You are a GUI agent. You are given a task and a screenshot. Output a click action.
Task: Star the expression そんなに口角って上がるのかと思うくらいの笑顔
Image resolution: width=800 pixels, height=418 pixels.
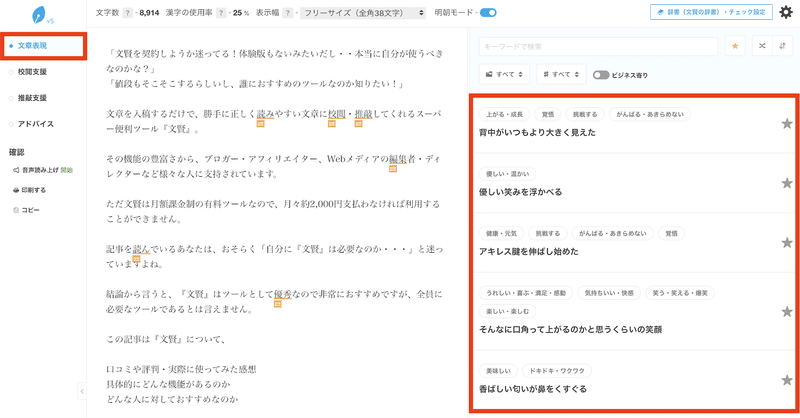787,311
